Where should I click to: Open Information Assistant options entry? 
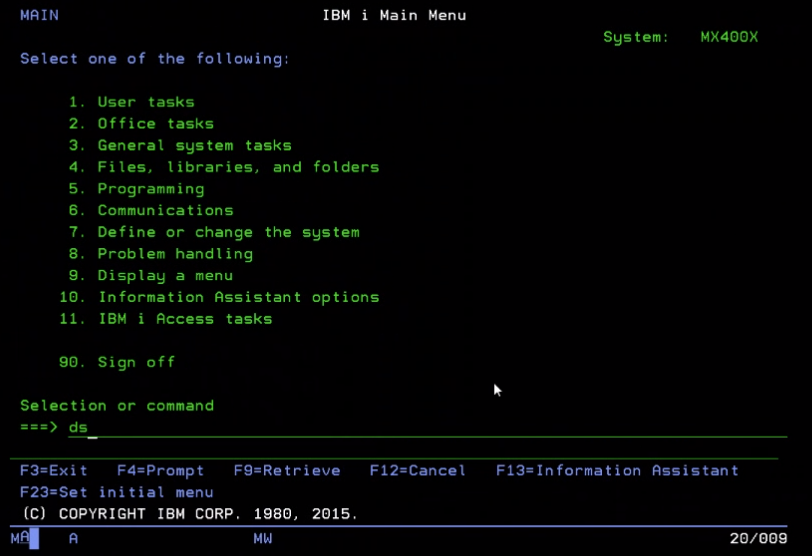pyautogui.click(x=219, y=297)
